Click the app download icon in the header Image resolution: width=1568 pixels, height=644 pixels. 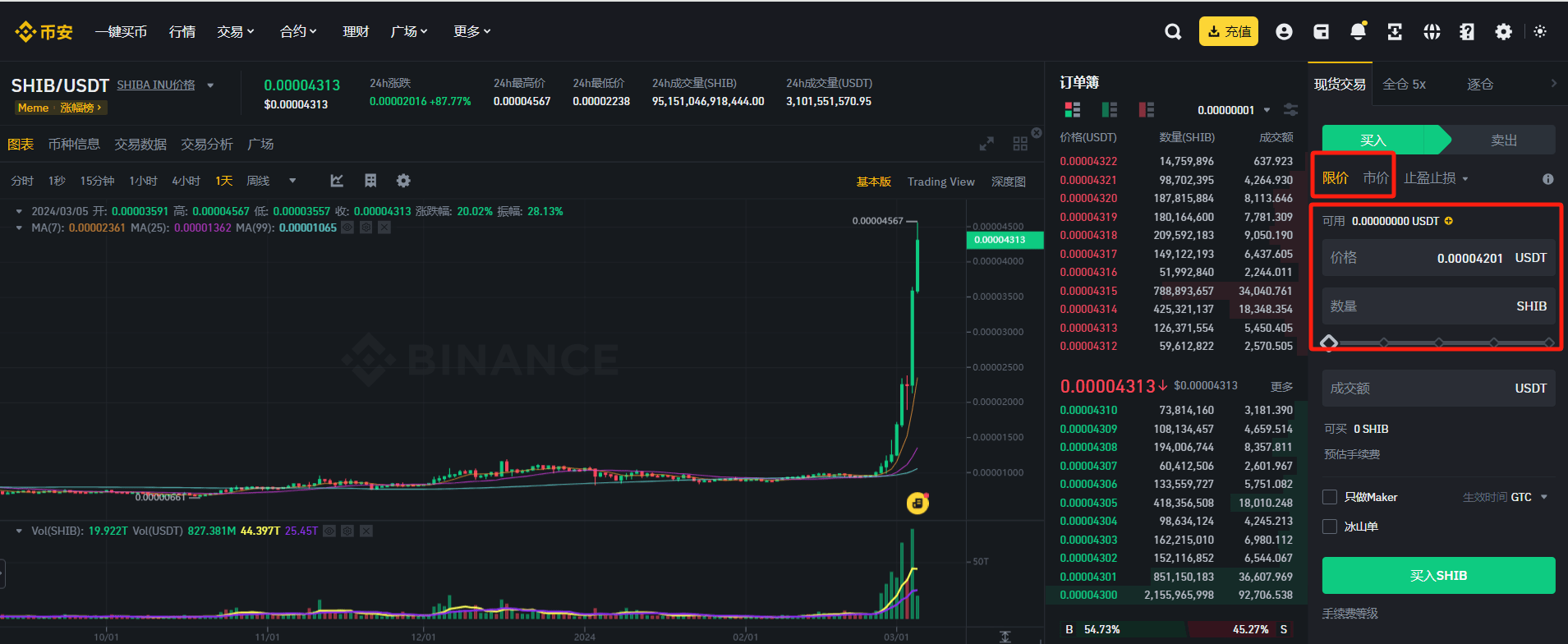(1395, 31)
